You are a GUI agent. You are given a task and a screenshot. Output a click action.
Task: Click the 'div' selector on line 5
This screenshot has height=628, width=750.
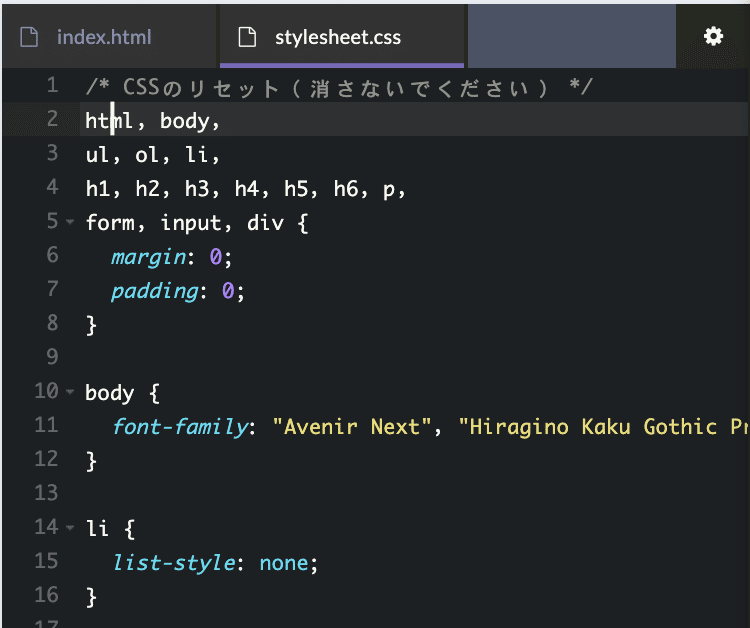tap(265, 223)
